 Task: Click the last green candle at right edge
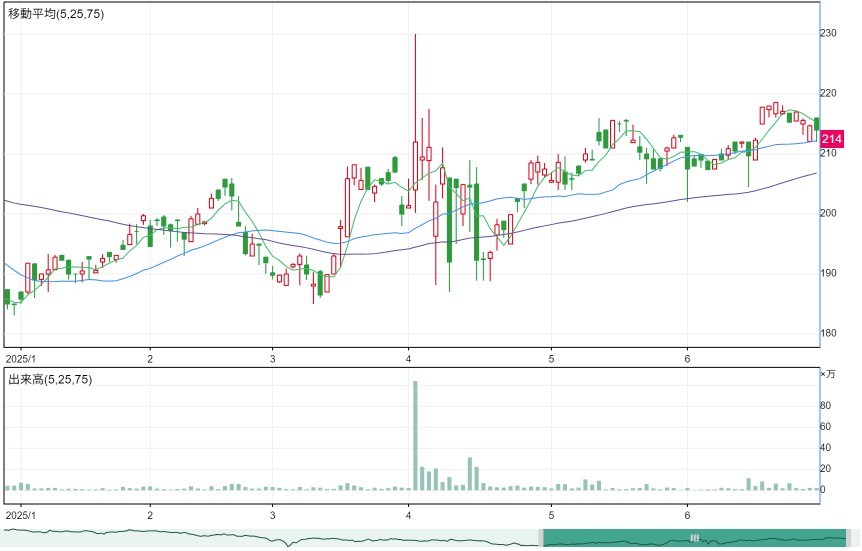817,124
